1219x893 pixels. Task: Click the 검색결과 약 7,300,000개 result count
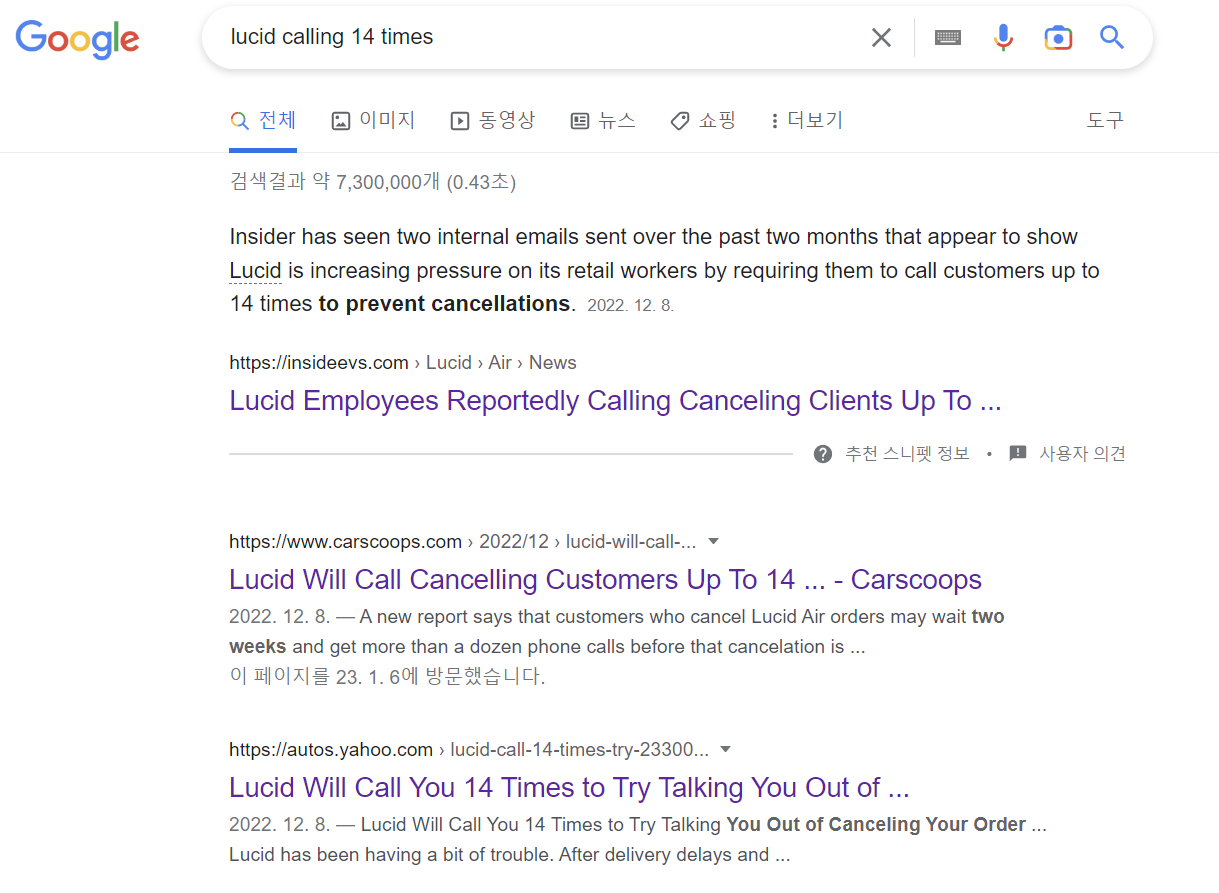pyautogui.click(x=372, y=182)
